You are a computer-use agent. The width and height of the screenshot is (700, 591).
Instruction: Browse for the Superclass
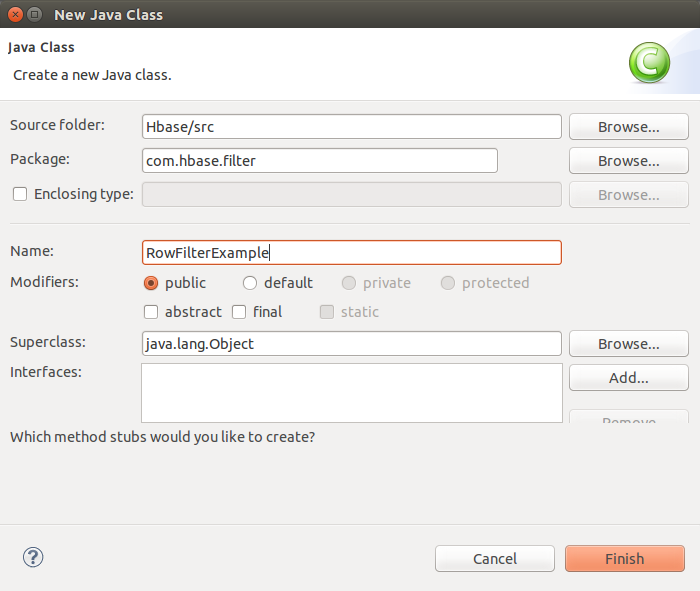click(x=628, y=344)
